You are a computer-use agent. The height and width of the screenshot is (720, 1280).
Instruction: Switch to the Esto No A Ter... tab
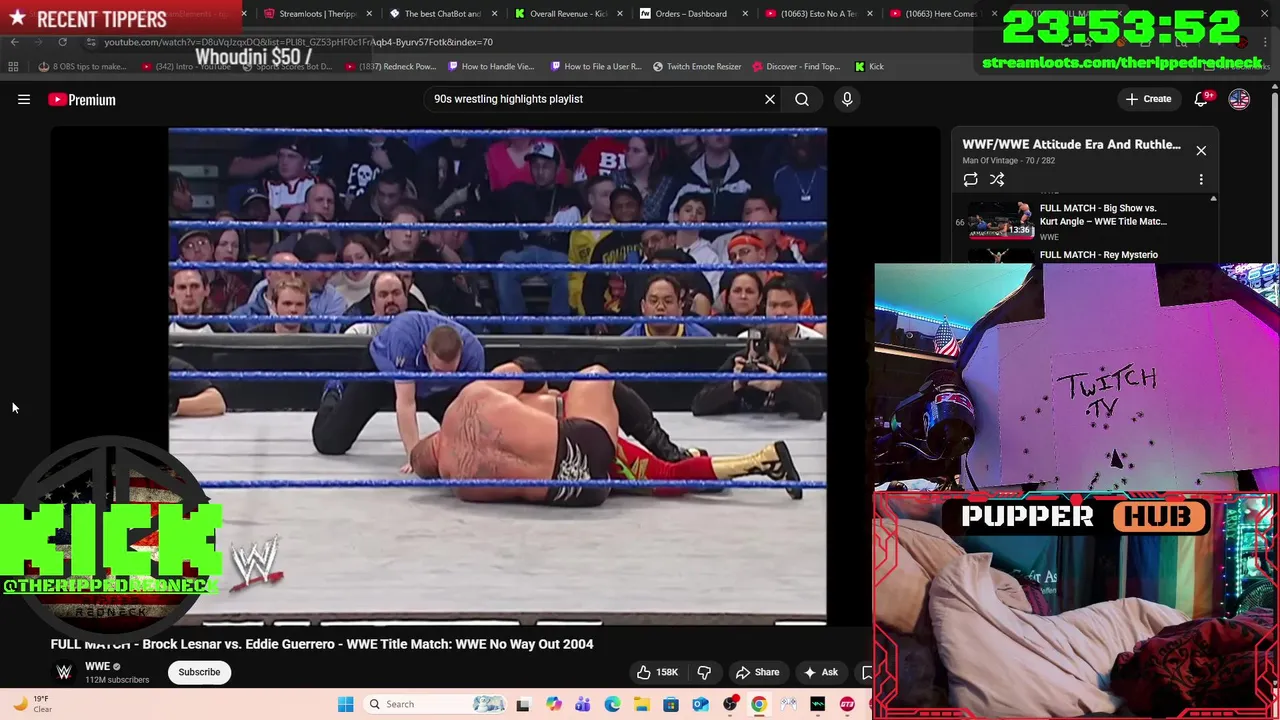818,14
